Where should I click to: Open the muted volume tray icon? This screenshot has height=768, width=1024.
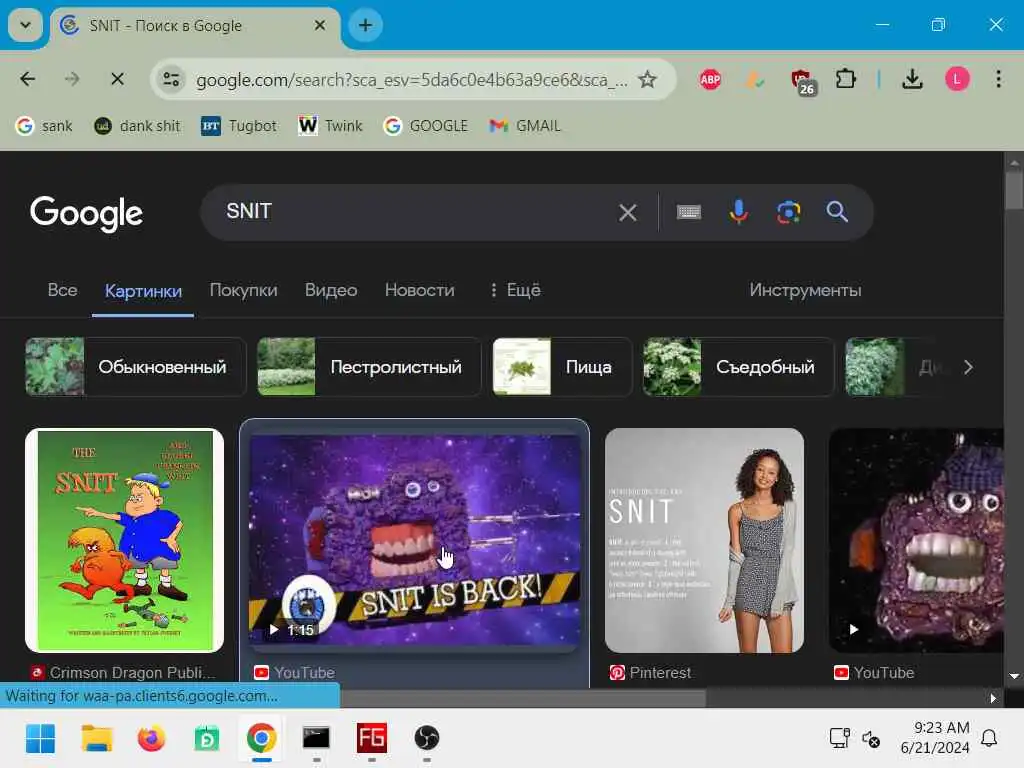[871, 739]
